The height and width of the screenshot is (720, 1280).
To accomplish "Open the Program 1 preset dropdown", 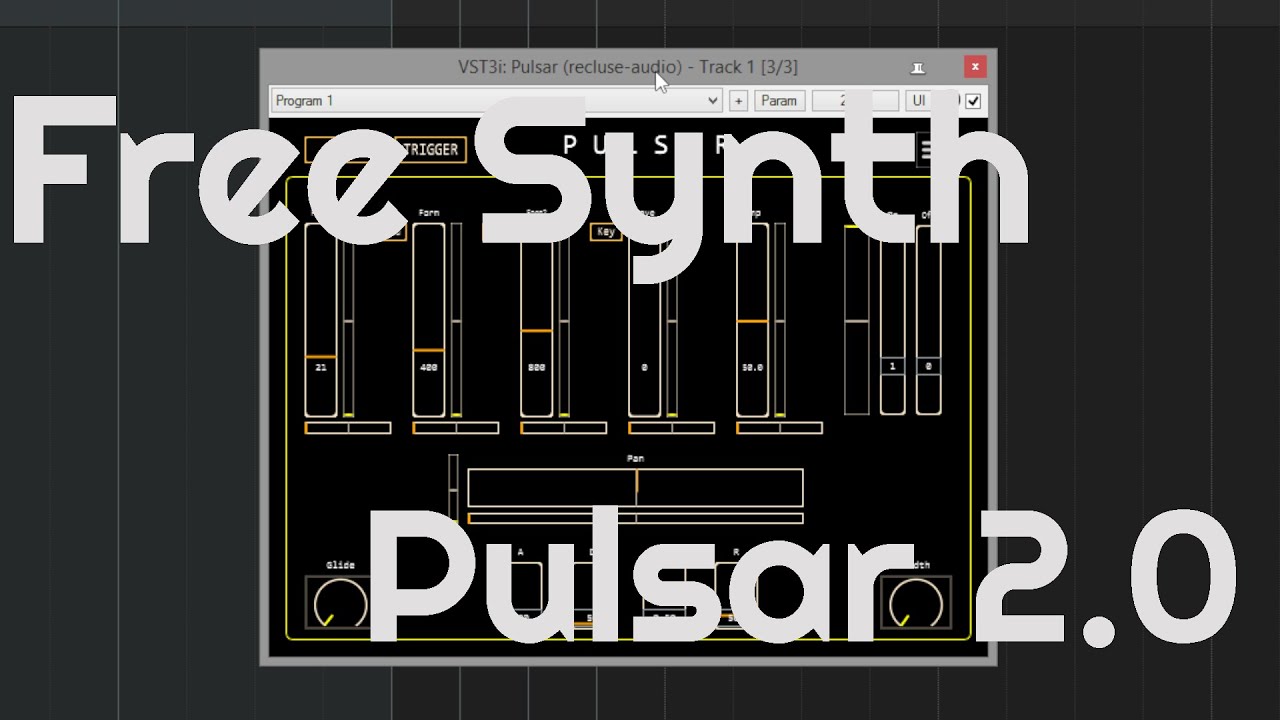I will [496, 101].
